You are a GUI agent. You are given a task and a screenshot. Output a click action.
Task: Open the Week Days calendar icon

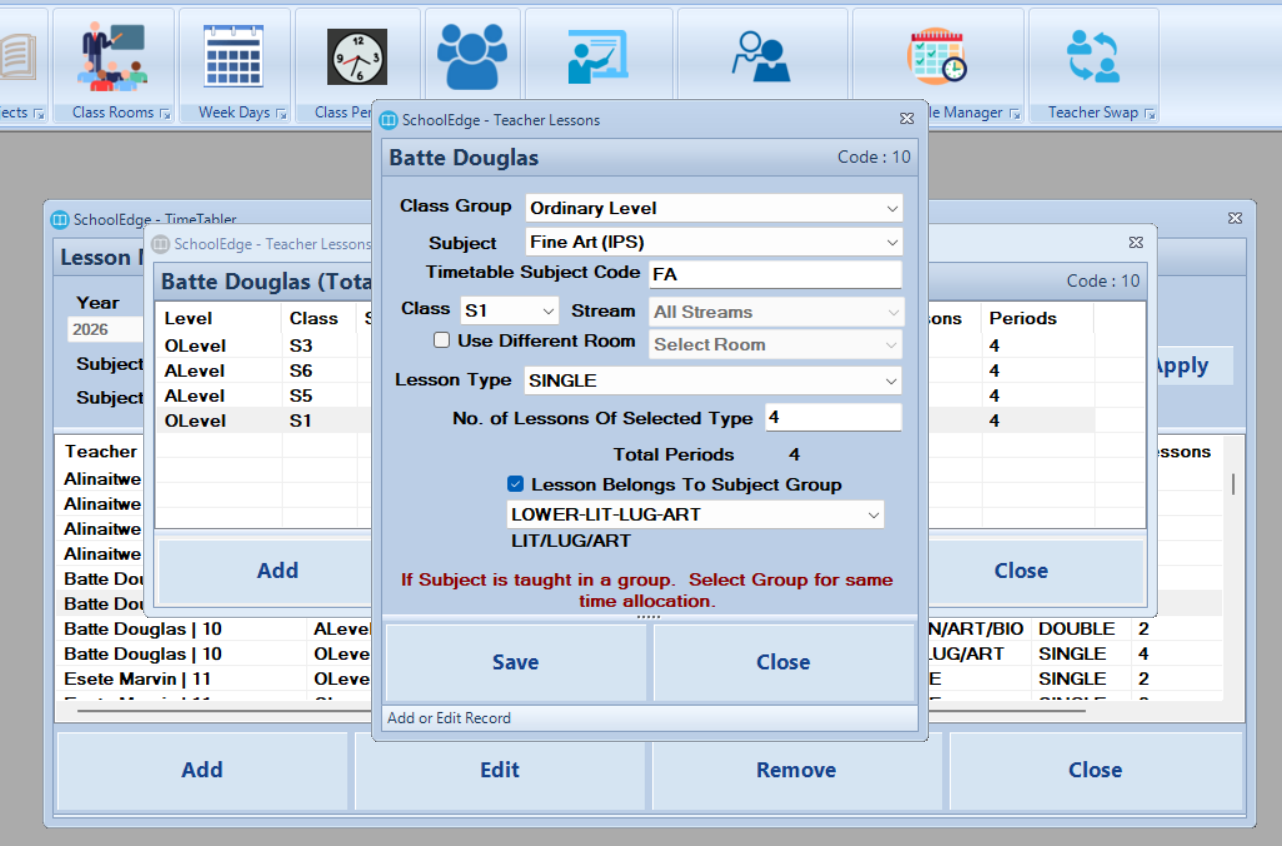[x=233, y=57]
